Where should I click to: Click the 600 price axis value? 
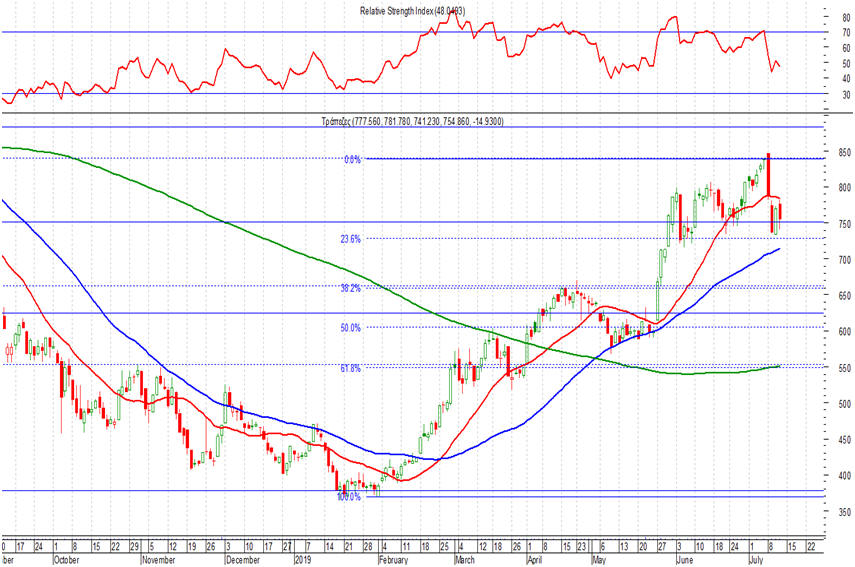coord(845,332)
